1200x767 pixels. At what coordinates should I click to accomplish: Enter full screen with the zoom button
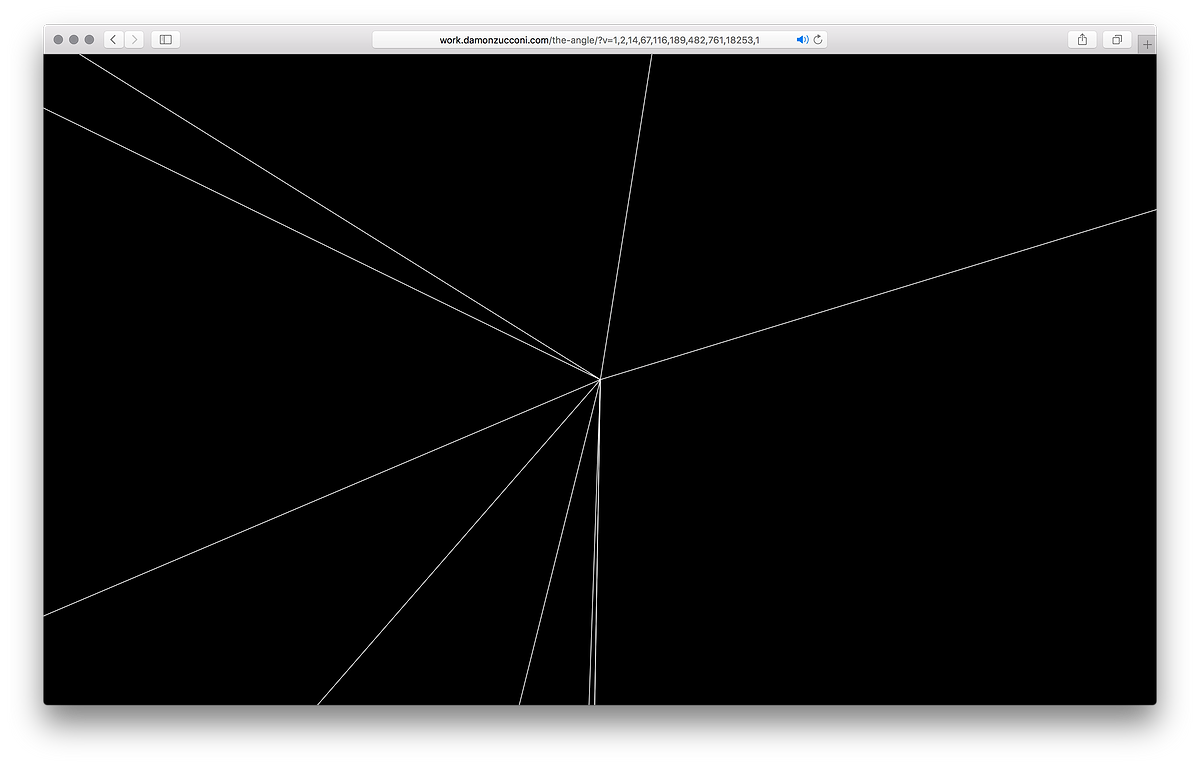click(89, 40)
